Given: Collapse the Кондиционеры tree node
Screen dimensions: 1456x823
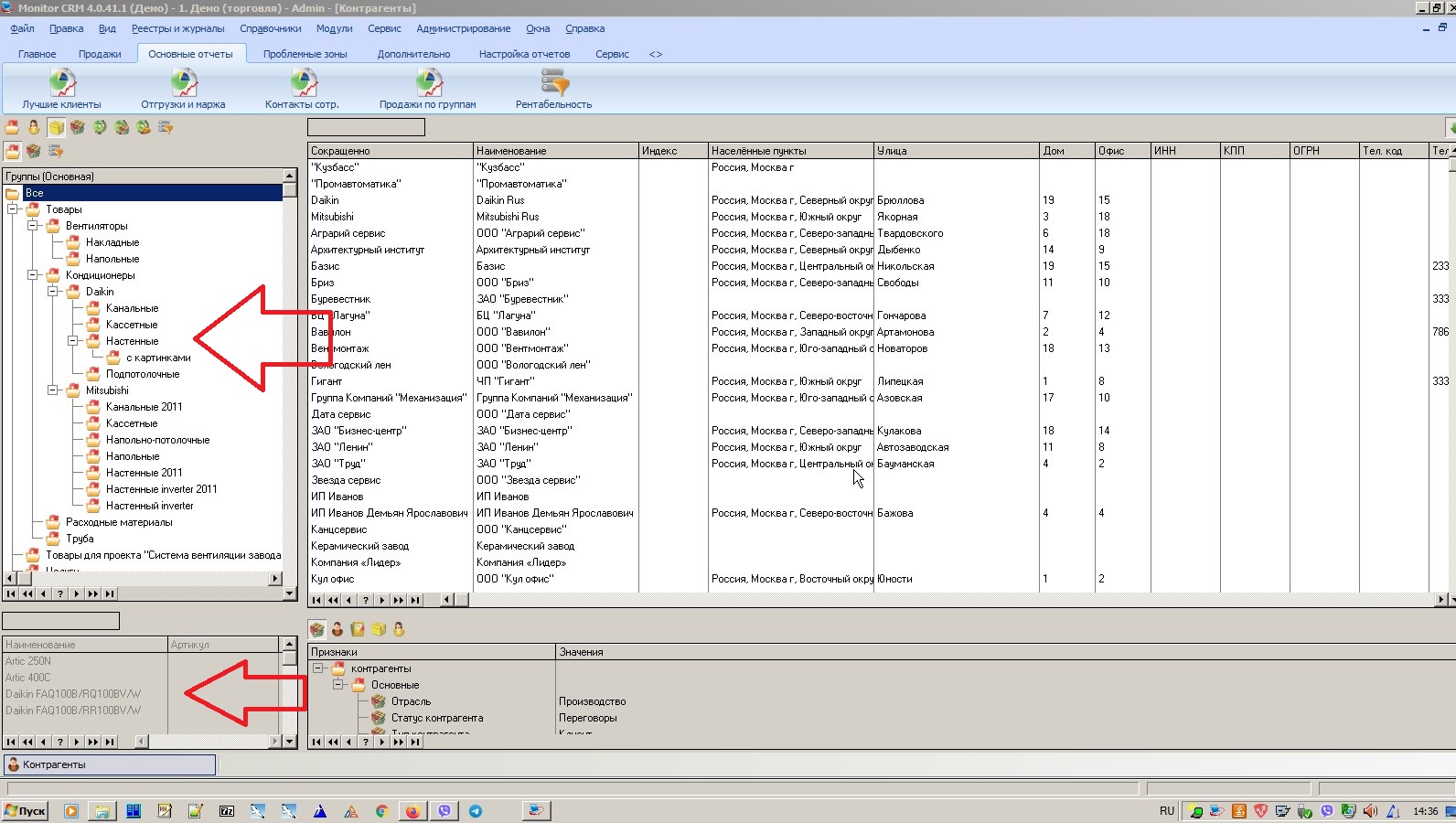Looking at the screenshot, I should tap(33, 275).
